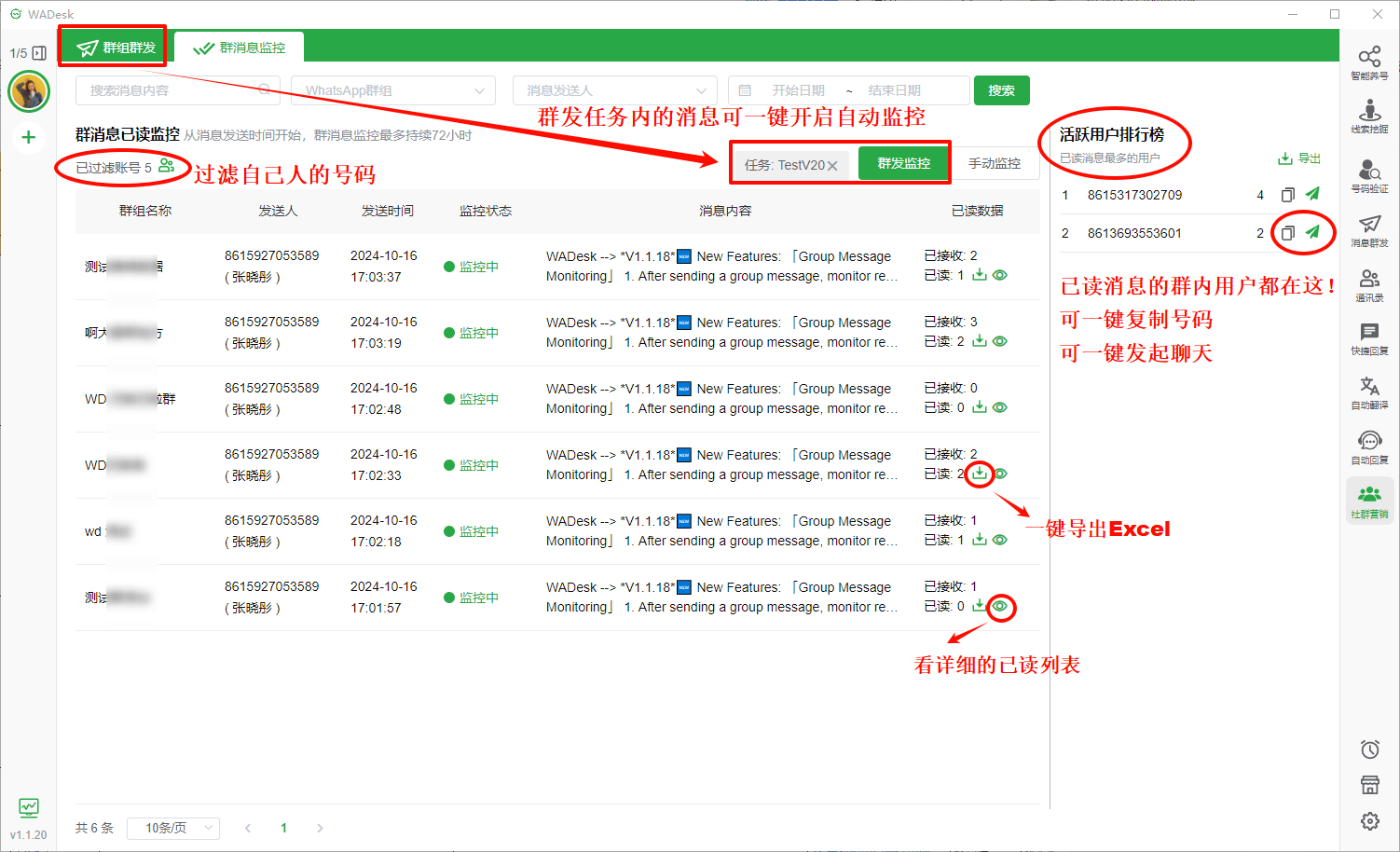Viewport: 1400px width, 852px height.
Task: Export active user ranking via 导出
Action: coord(1299,158)
